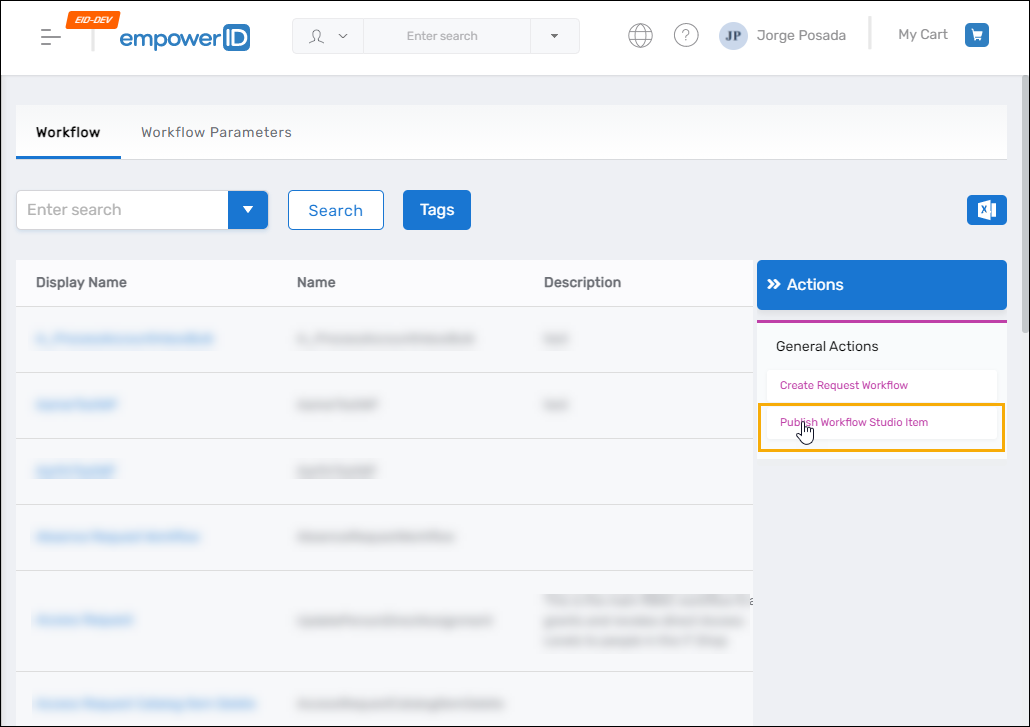Click the Create Request Workflow action
This screenshot has width=1030, height=727.
(845, 385)
